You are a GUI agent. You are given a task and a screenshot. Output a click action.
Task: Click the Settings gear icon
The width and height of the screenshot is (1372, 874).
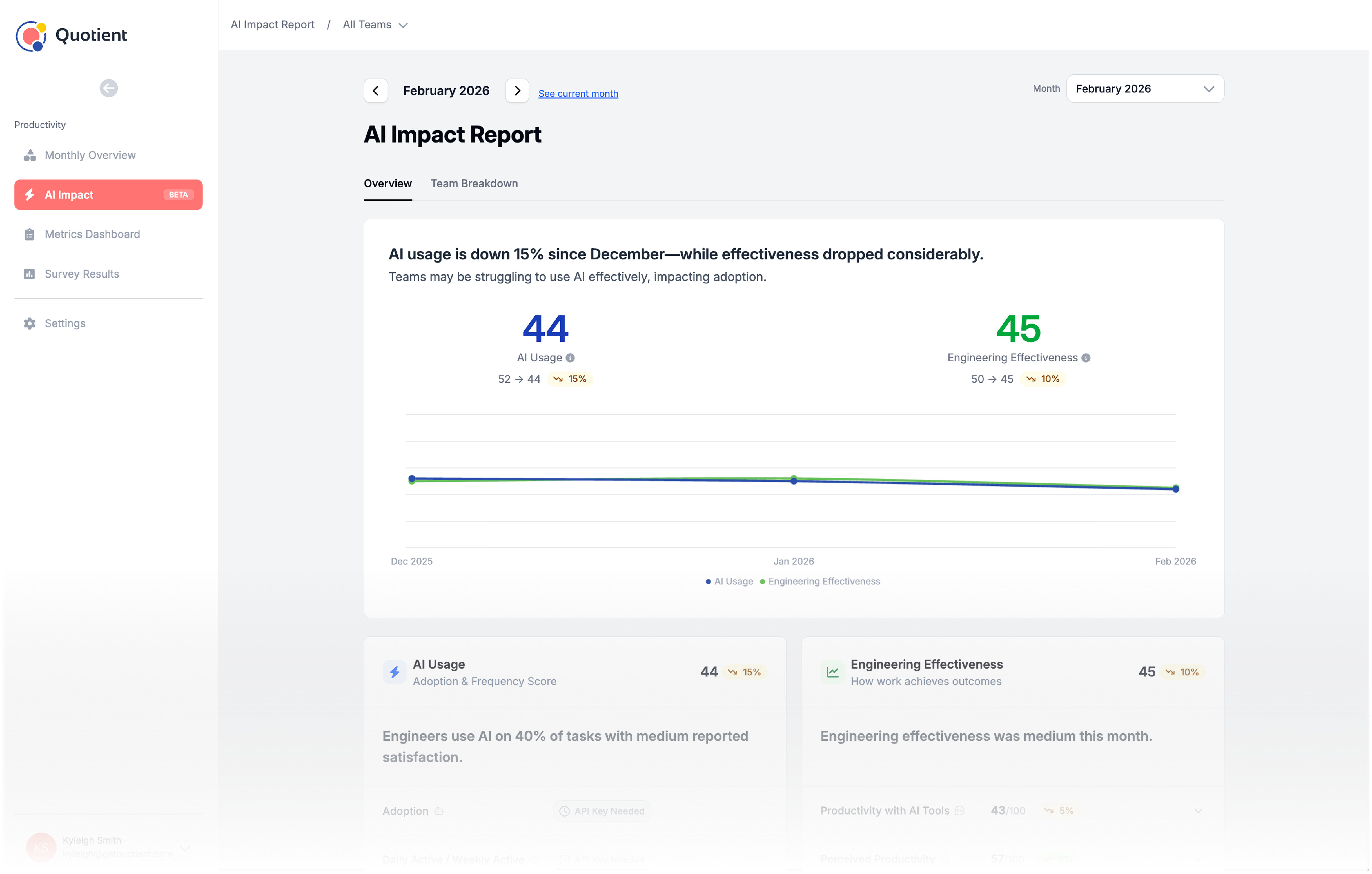(30, 323)
